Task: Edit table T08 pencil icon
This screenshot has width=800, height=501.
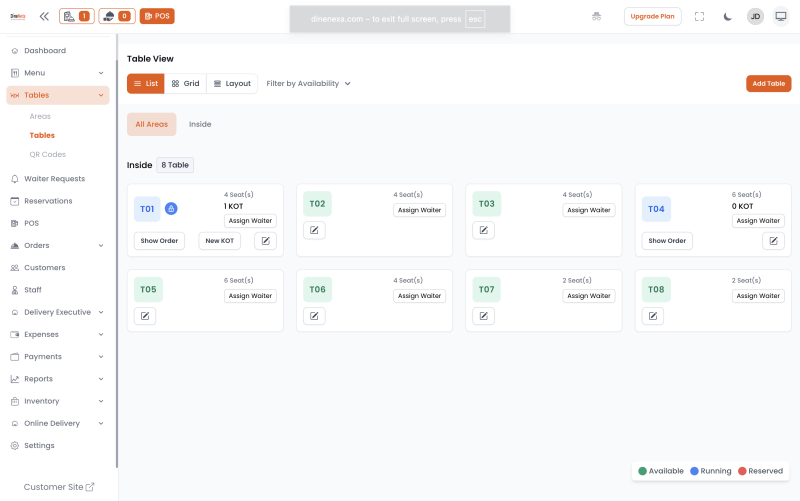Action: pos(653,316)
